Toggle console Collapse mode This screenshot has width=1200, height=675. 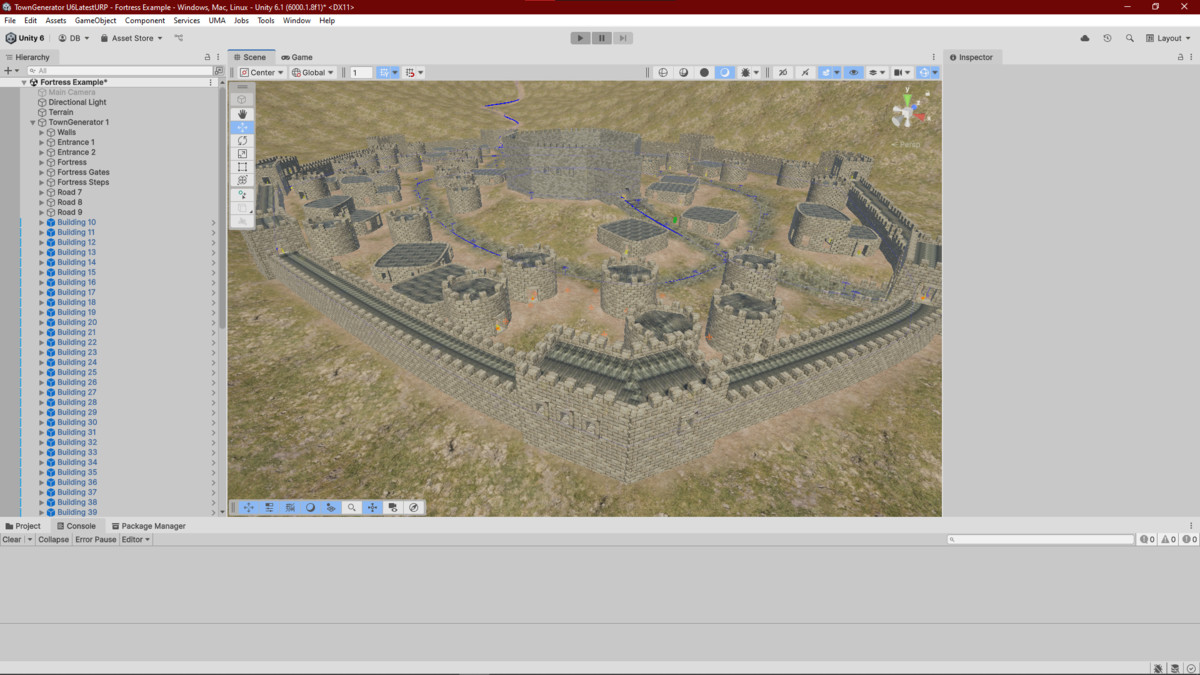54,539
